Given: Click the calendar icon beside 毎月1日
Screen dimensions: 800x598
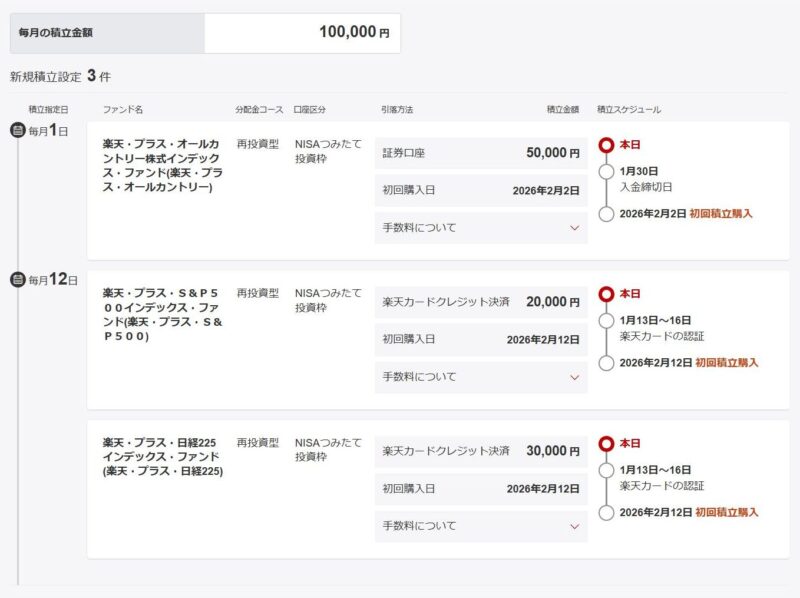Looking at the screenshot, I should [17, 130].
